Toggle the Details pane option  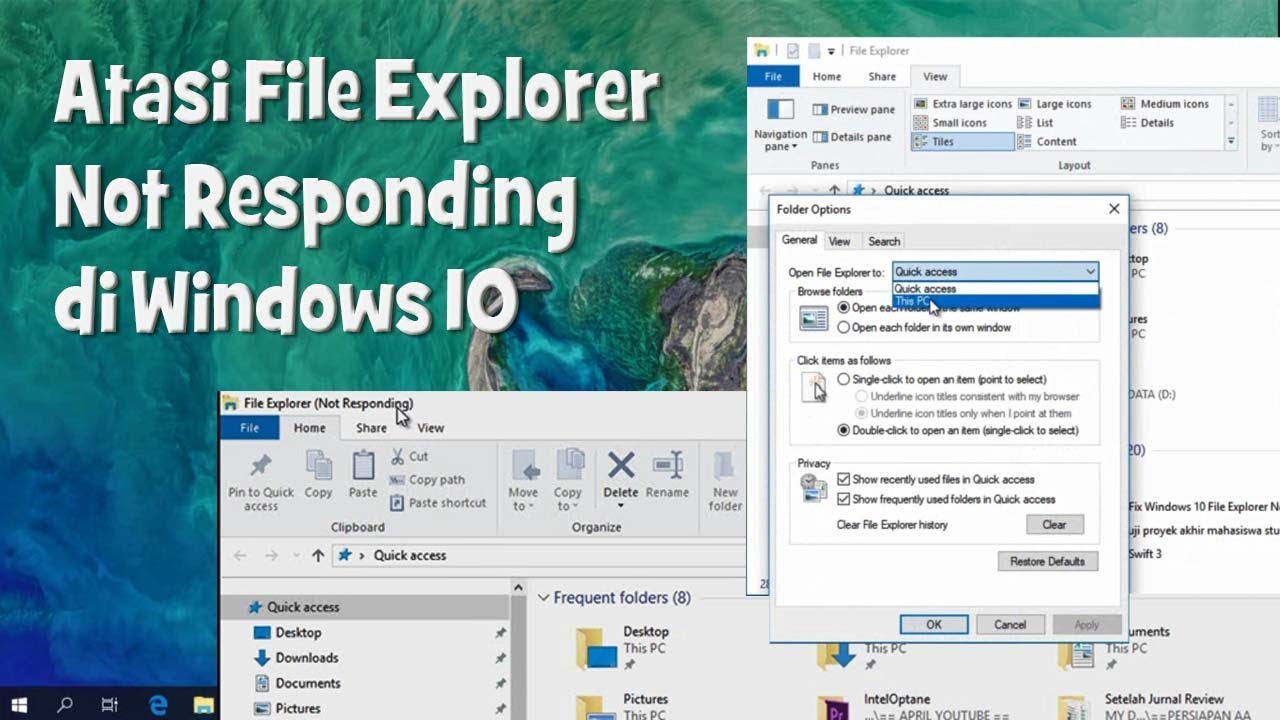tap(853, 137)
